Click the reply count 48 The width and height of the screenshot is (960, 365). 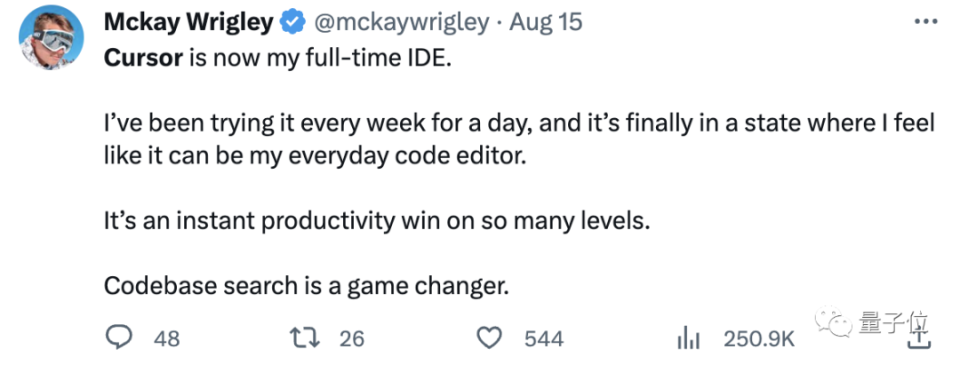pos(167,339)
